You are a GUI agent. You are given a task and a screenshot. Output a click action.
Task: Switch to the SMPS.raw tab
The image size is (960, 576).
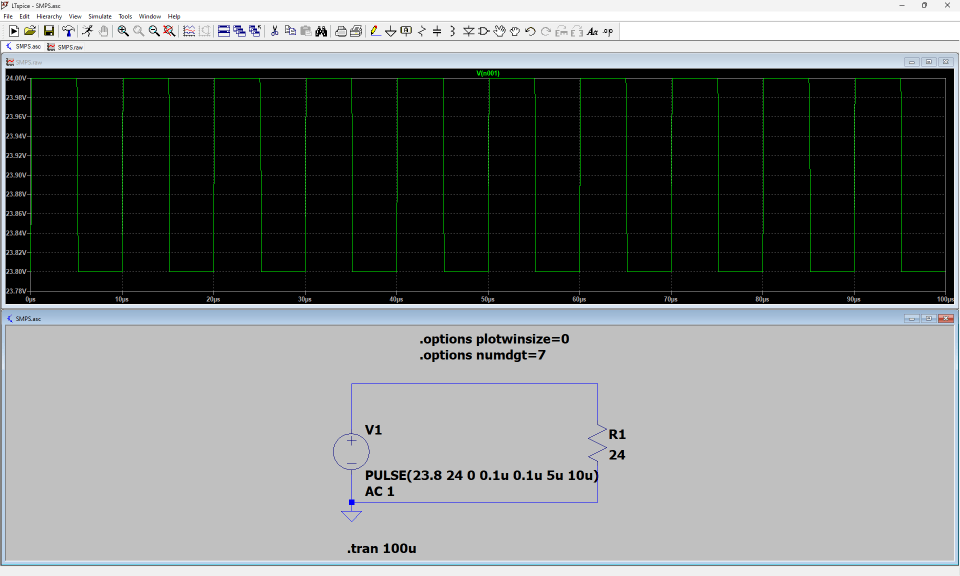tap(65, 47)
